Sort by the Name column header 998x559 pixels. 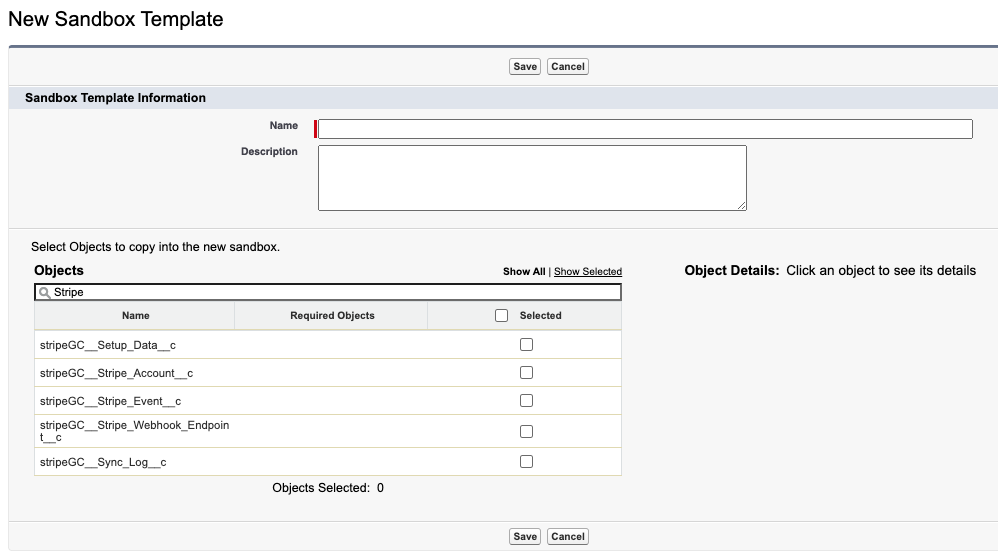(136, 316)
